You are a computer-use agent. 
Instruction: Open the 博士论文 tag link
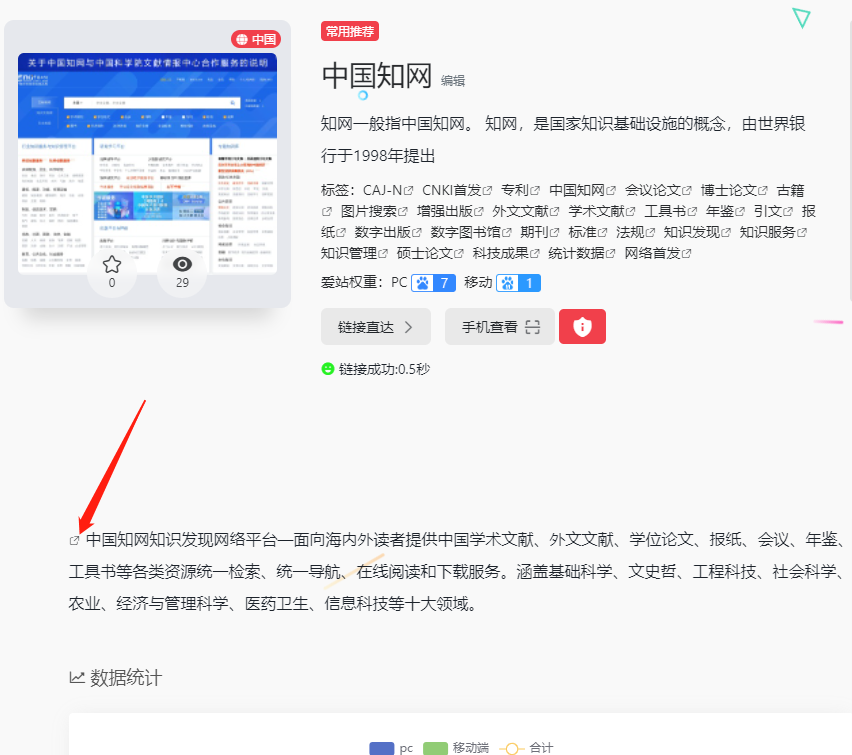click(734, 190)
